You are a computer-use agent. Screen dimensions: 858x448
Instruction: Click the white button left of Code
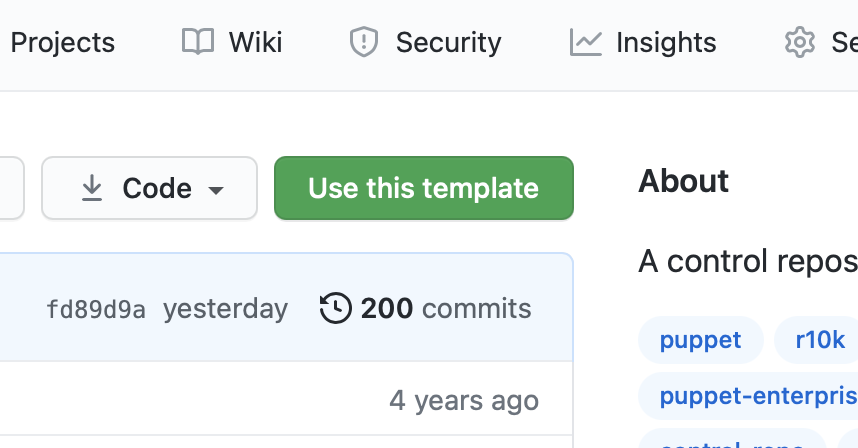[10, 188]
